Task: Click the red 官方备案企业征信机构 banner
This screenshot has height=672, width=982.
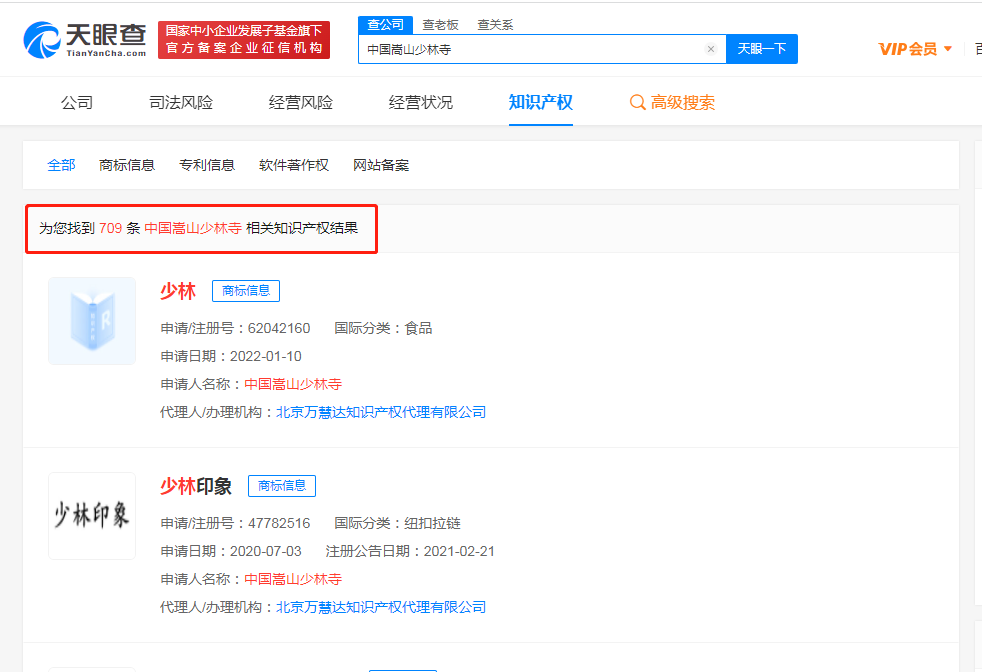Action: (x=244, y=40)
